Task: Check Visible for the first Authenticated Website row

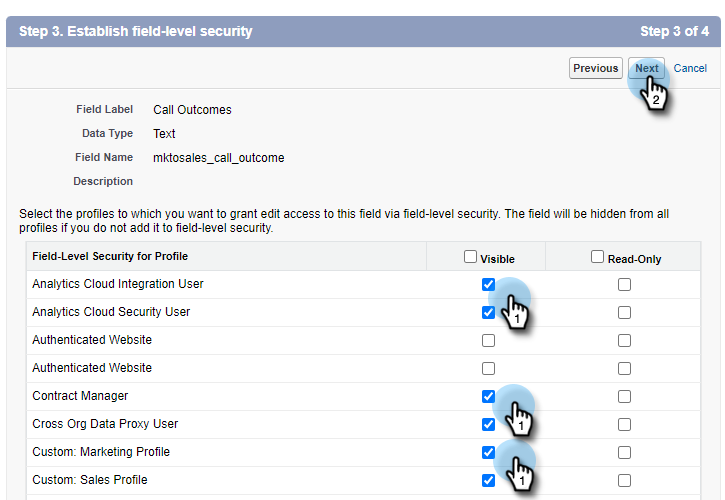Action: (488, 340)
